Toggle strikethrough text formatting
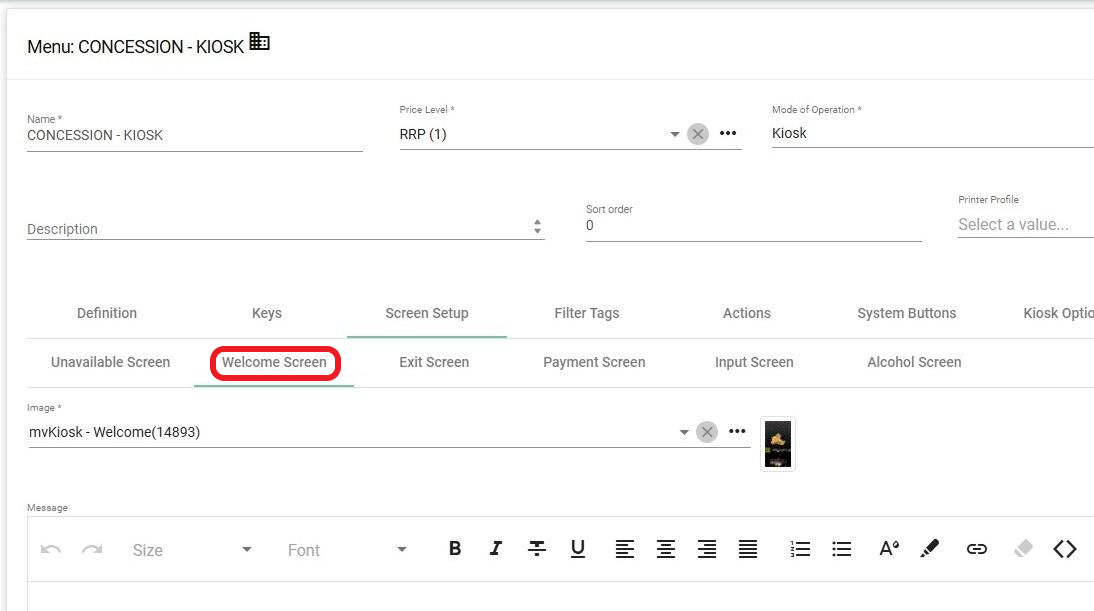 (537, 548)
